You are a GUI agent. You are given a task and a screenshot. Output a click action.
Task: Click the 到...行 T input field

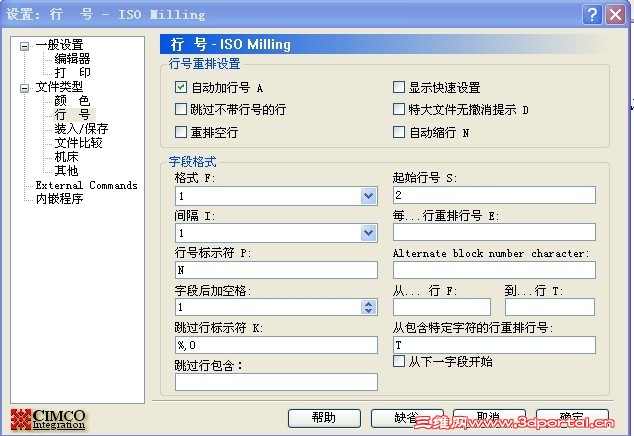pos(550,307)
